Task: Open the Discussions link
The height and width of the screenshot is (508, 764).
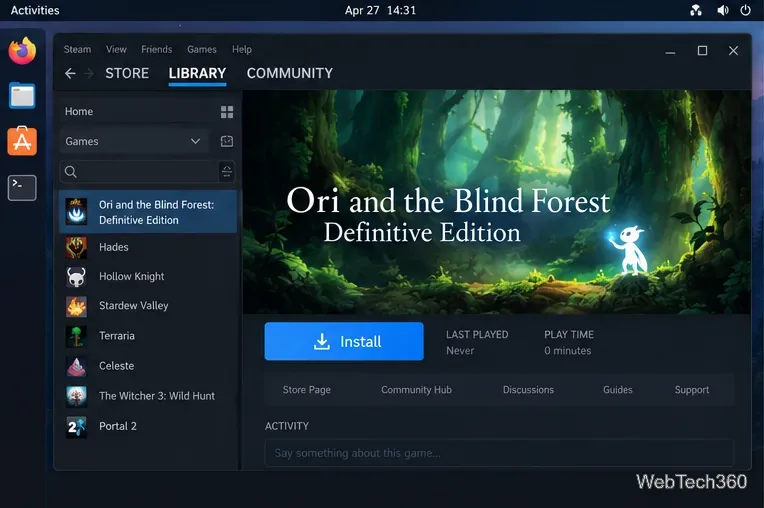Action: click(528, 390)
